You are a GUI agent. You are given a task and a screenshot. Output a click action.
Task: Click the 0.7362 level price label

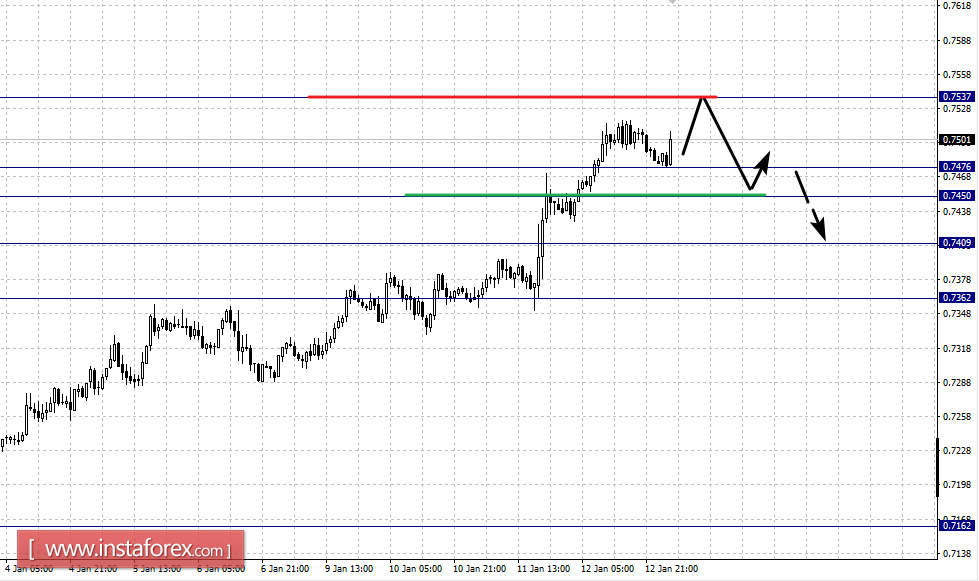tap(957, 298)
